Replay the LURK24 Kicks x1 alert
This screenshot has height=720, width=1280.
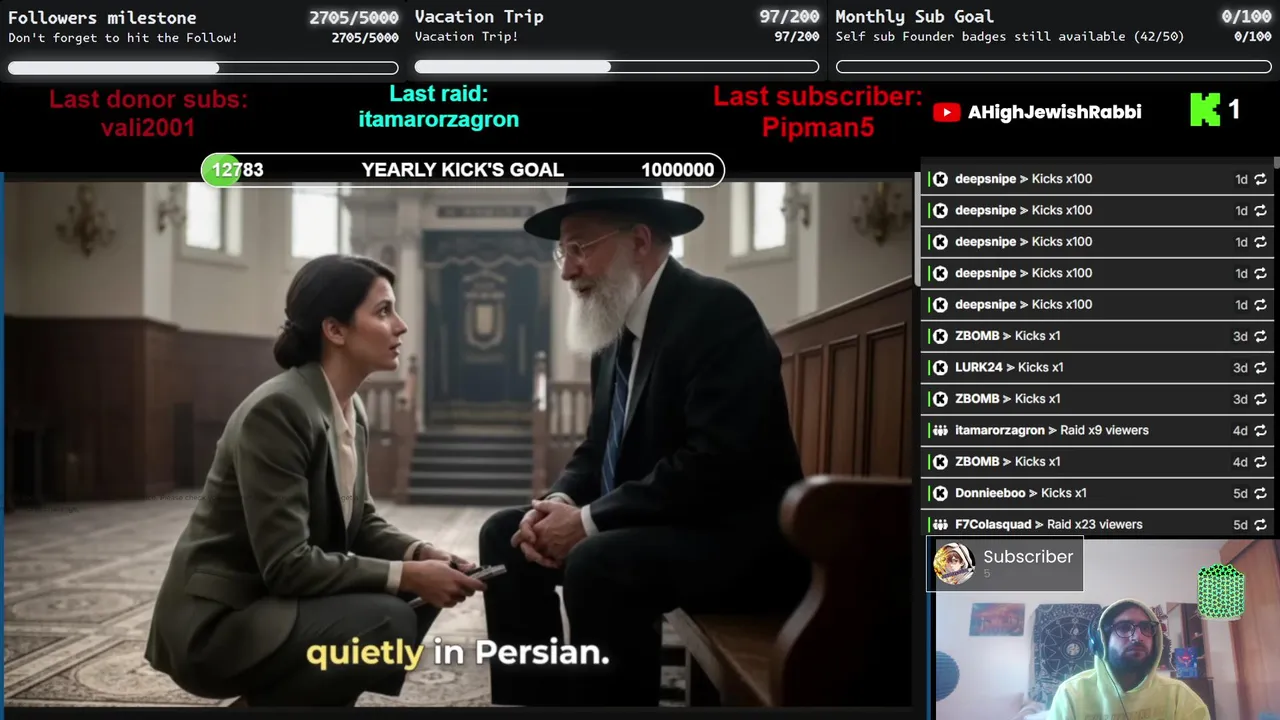pos(1260,367)
